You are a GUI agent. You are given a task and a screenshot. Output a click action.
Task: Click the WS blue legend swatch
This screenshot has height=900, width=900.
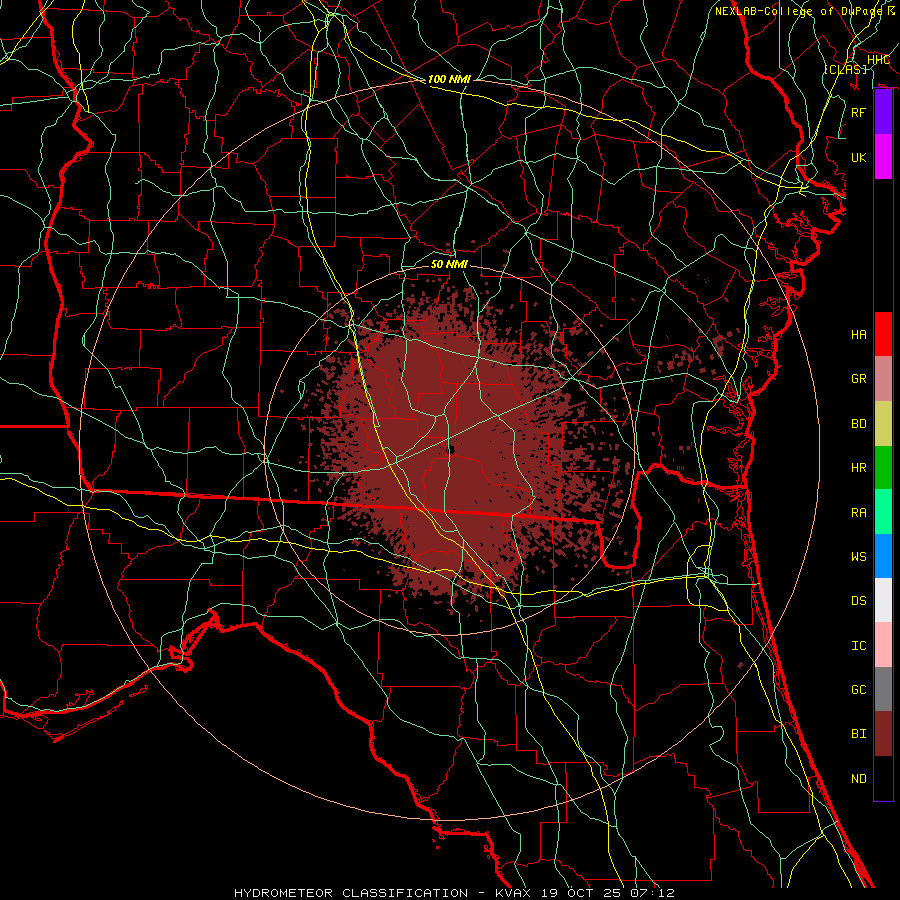[883, 556]
